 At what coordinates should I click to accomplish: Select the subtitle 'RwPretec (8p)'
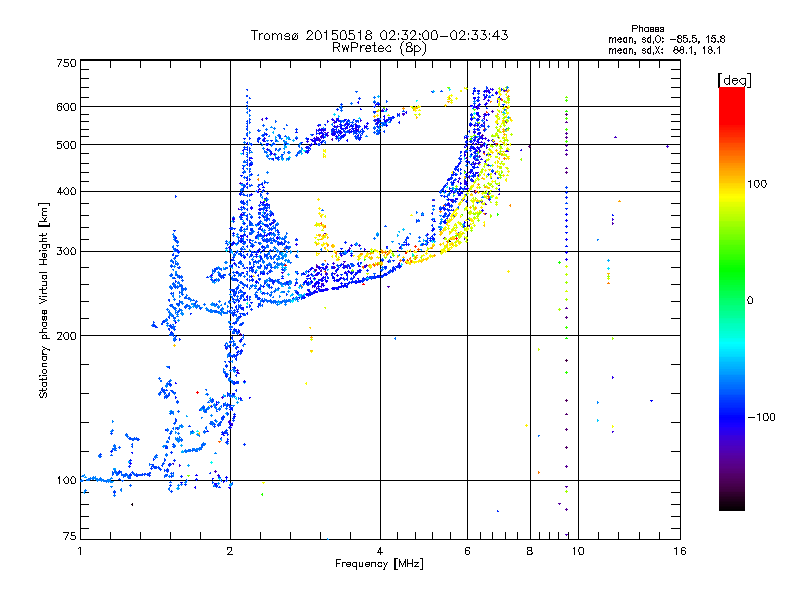(379, 48)
